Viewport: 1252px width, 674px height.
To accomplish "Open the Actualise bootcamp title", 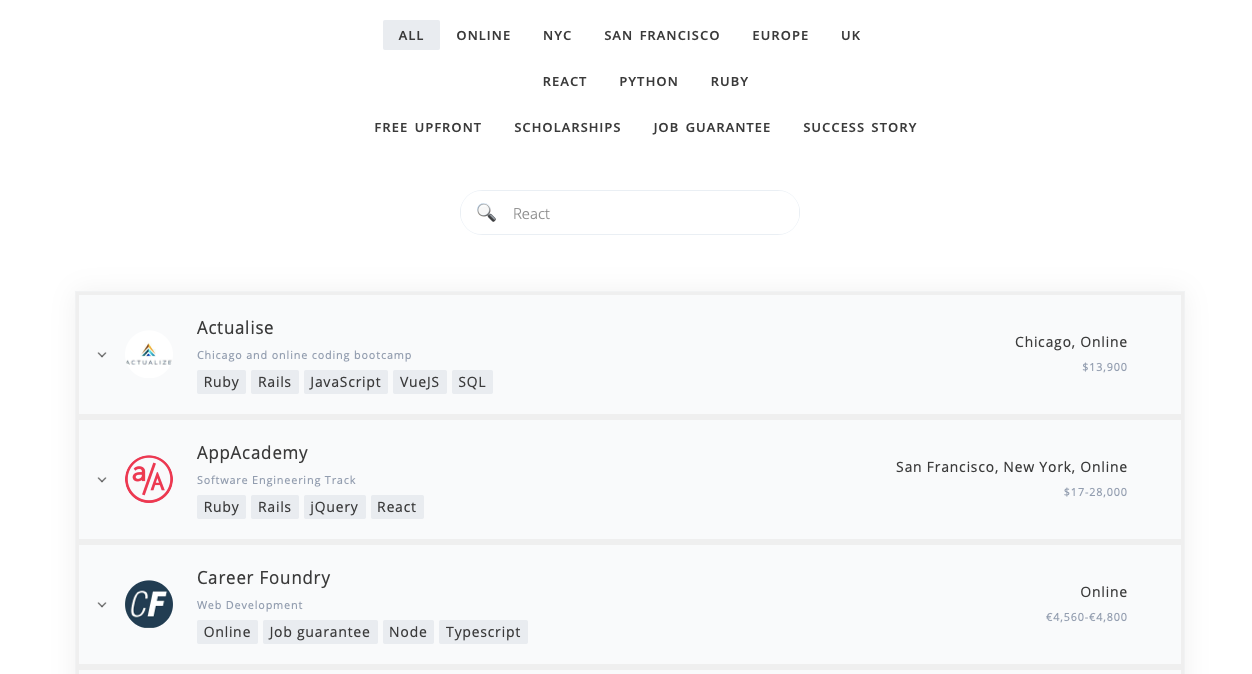I will coord(235,328).
